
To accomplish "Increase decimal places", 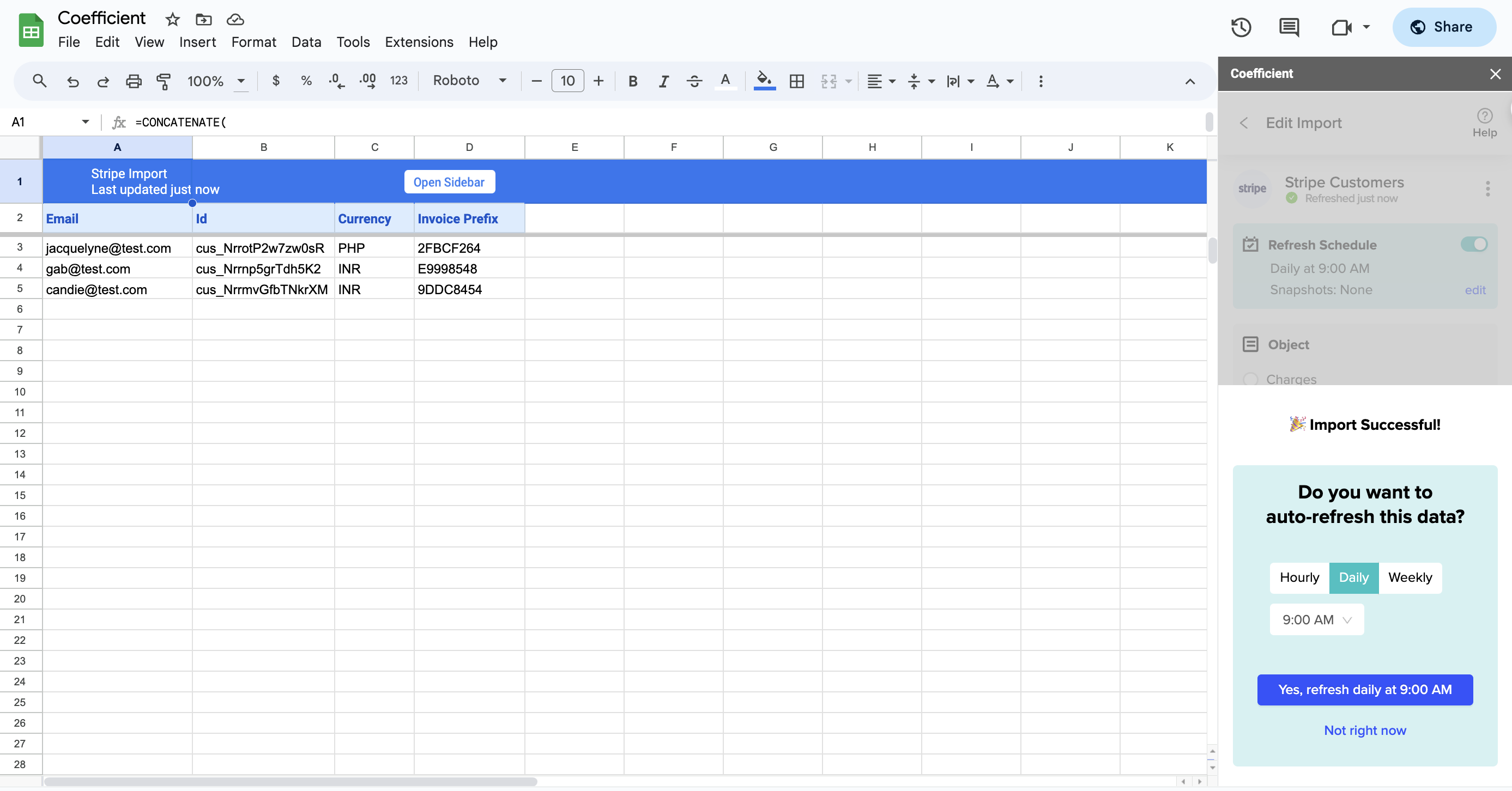I will (367, 81).
